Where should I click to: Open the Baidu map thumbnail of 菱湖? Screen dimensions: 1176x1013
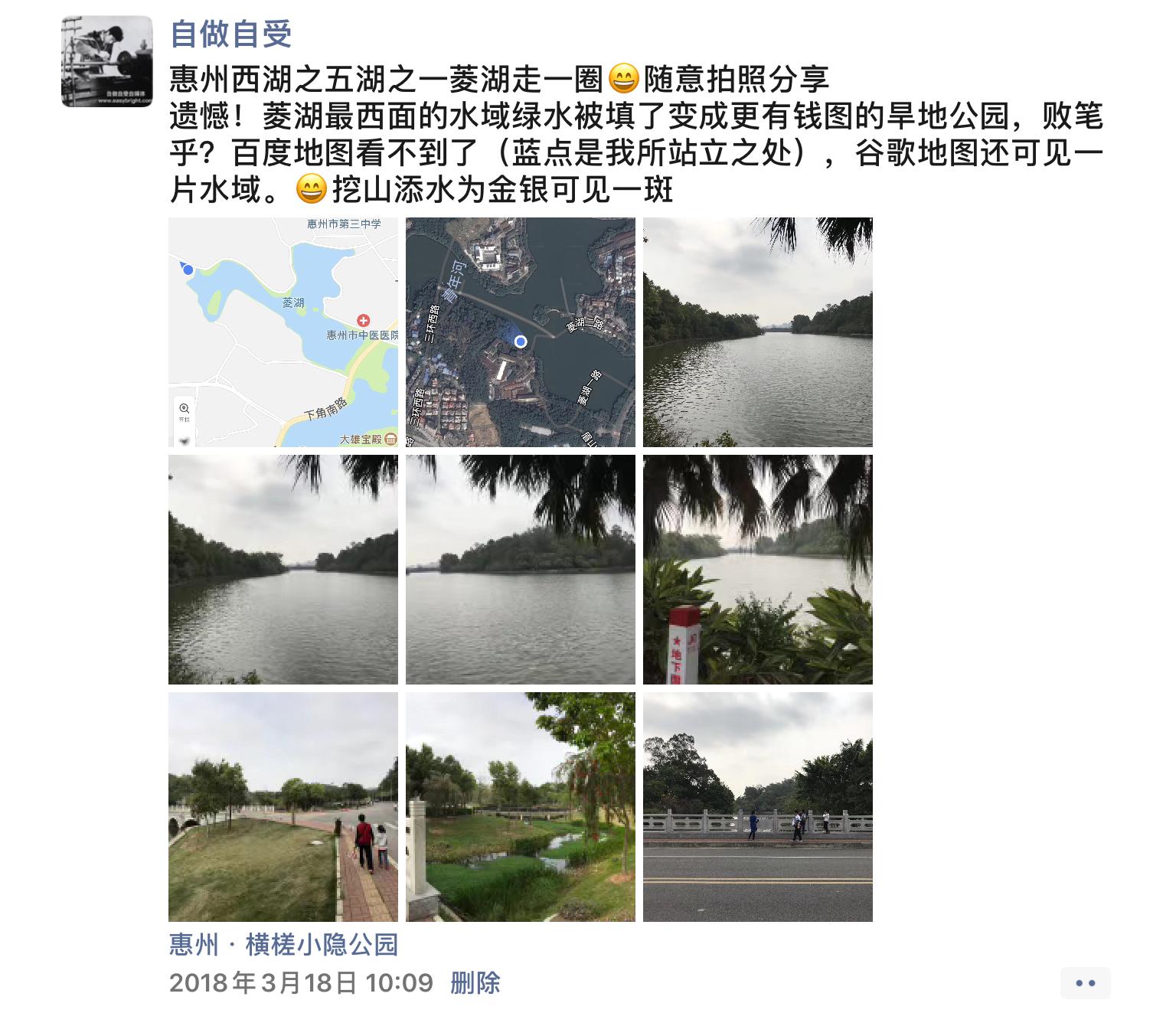point(283,332)
